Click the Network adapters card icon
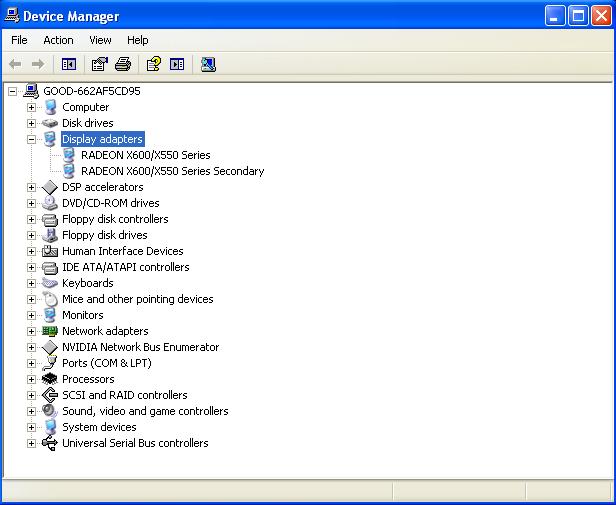Viewport: 616px width, 505px height. [x=50, y=331]
